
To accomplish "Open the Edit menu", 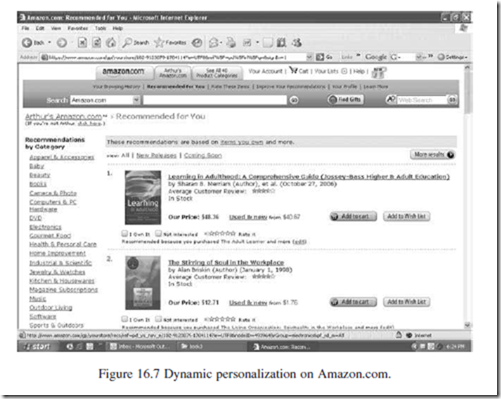I will click(x=40, y=28).
